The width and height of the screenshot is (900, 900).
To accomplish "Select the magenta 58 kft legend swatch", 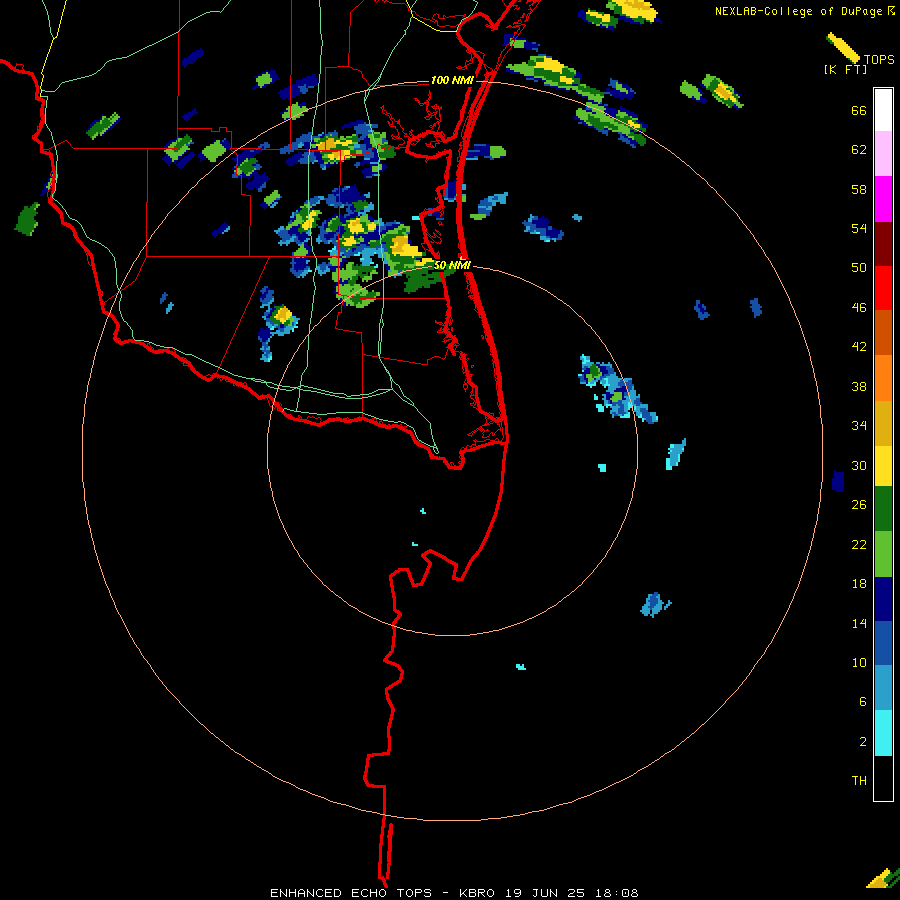I will click(883, 199).
